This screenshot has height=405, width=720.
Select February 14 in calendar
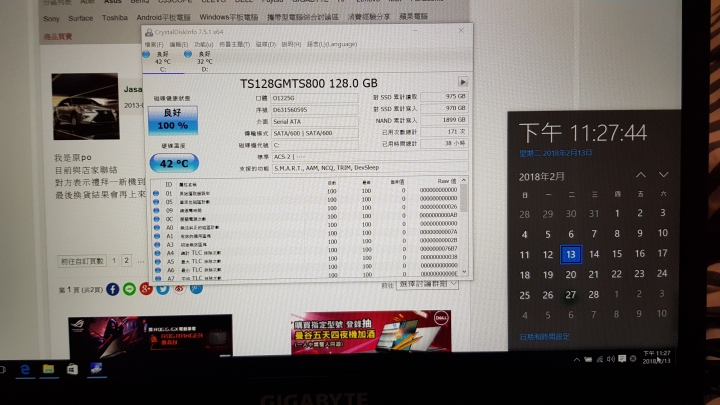594,254
